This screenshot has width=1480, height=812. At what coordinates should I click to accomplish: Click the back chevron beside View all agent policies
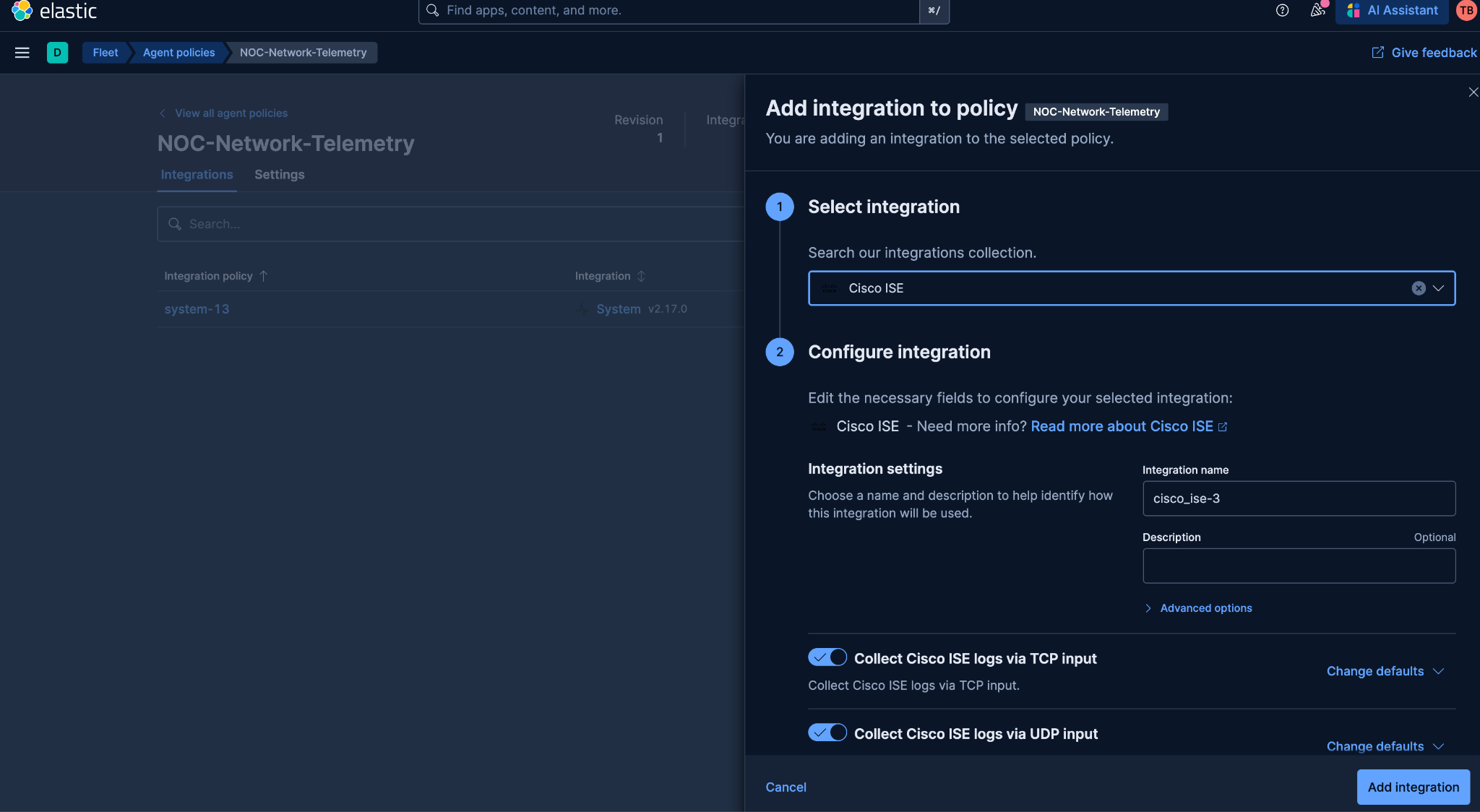click(163, 113)
